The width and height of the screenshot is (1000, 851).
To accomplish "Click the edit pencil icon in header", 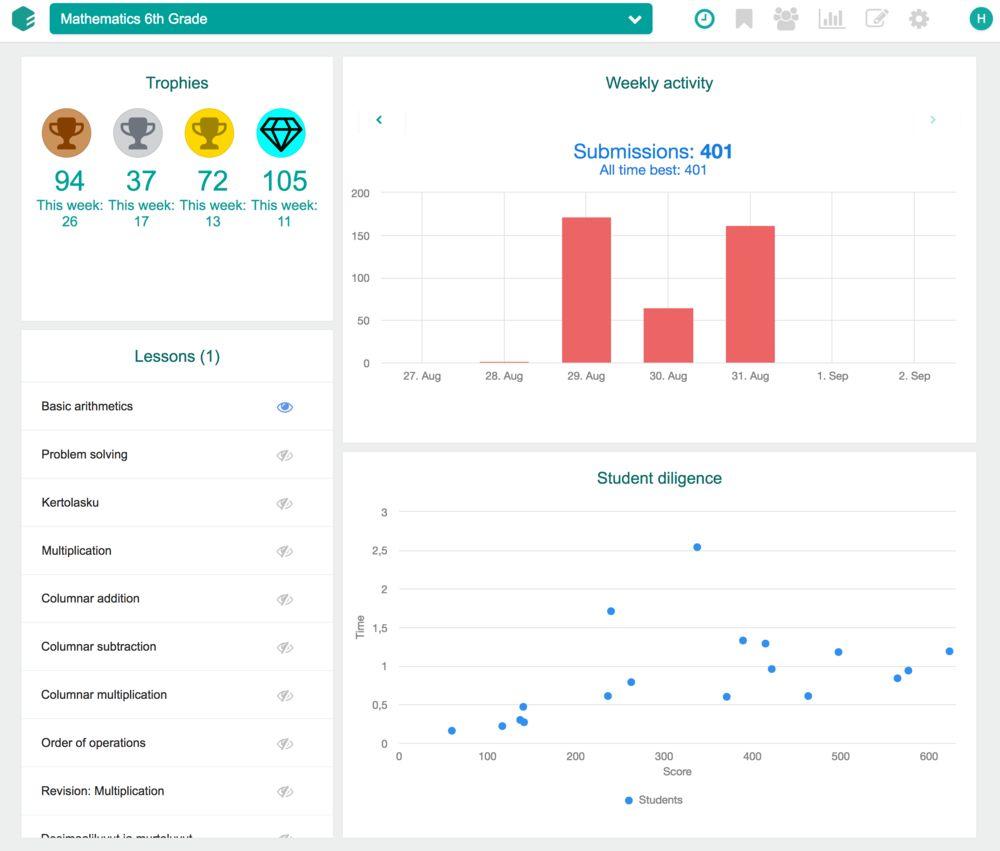I will point(877,18).
